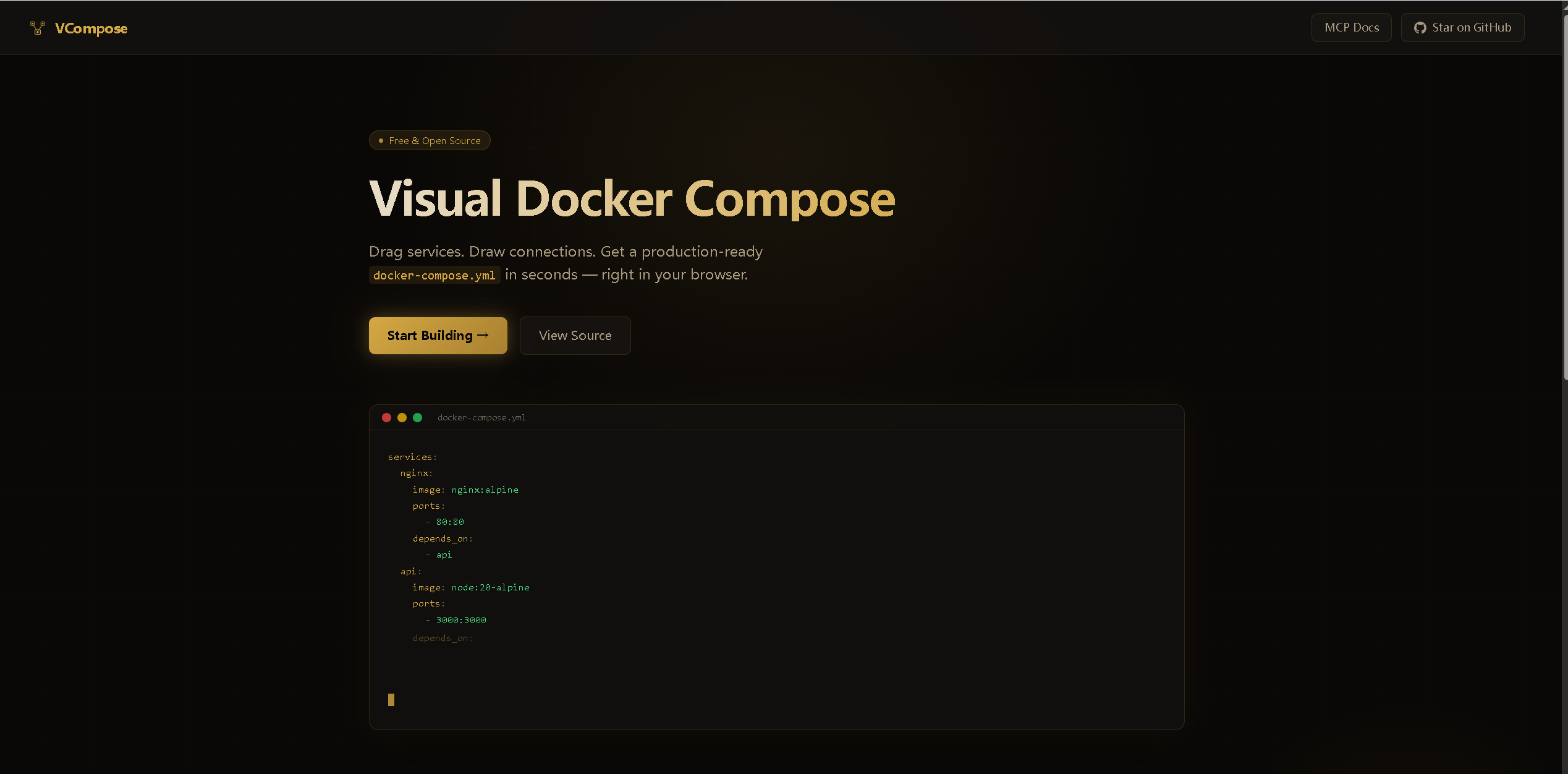Click the 'api:' service line
Image resolution: width=1568 pixels, height=774 pixels.
point(410,571)
